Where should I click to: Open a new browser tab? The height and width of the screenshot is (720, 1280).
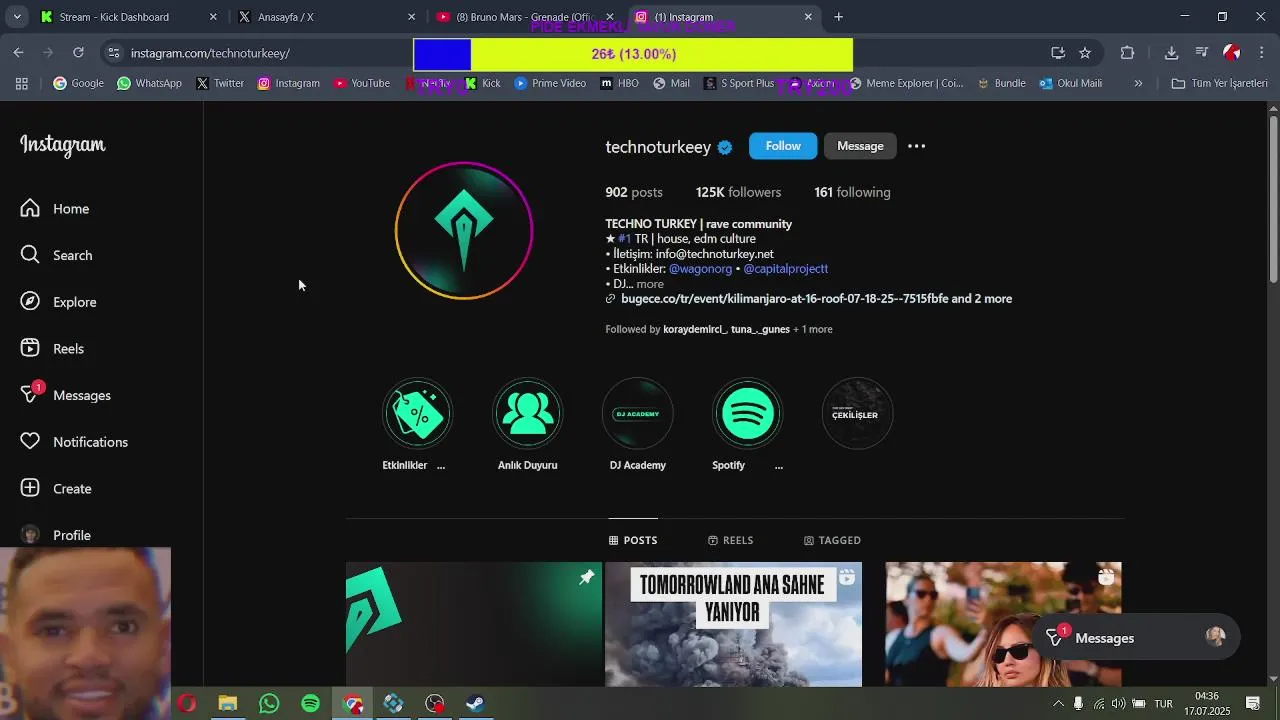click(838, 17)
